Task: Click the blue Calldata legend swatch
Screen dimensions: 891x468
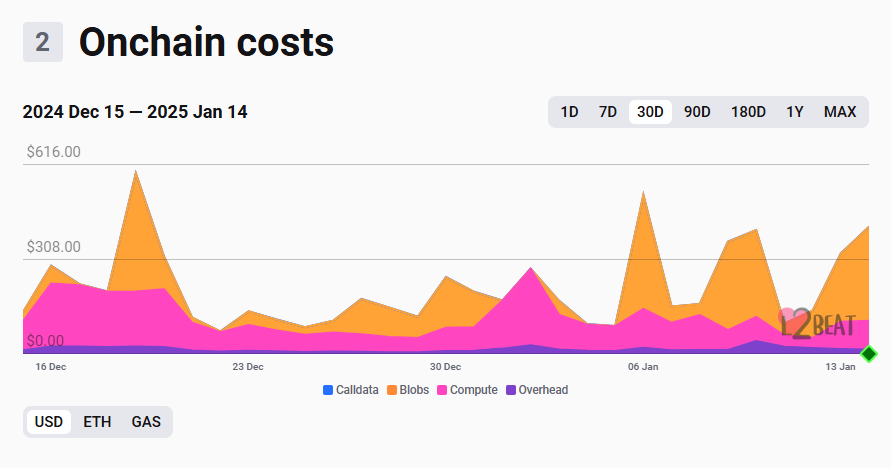Action: click(x=328, y=390)
